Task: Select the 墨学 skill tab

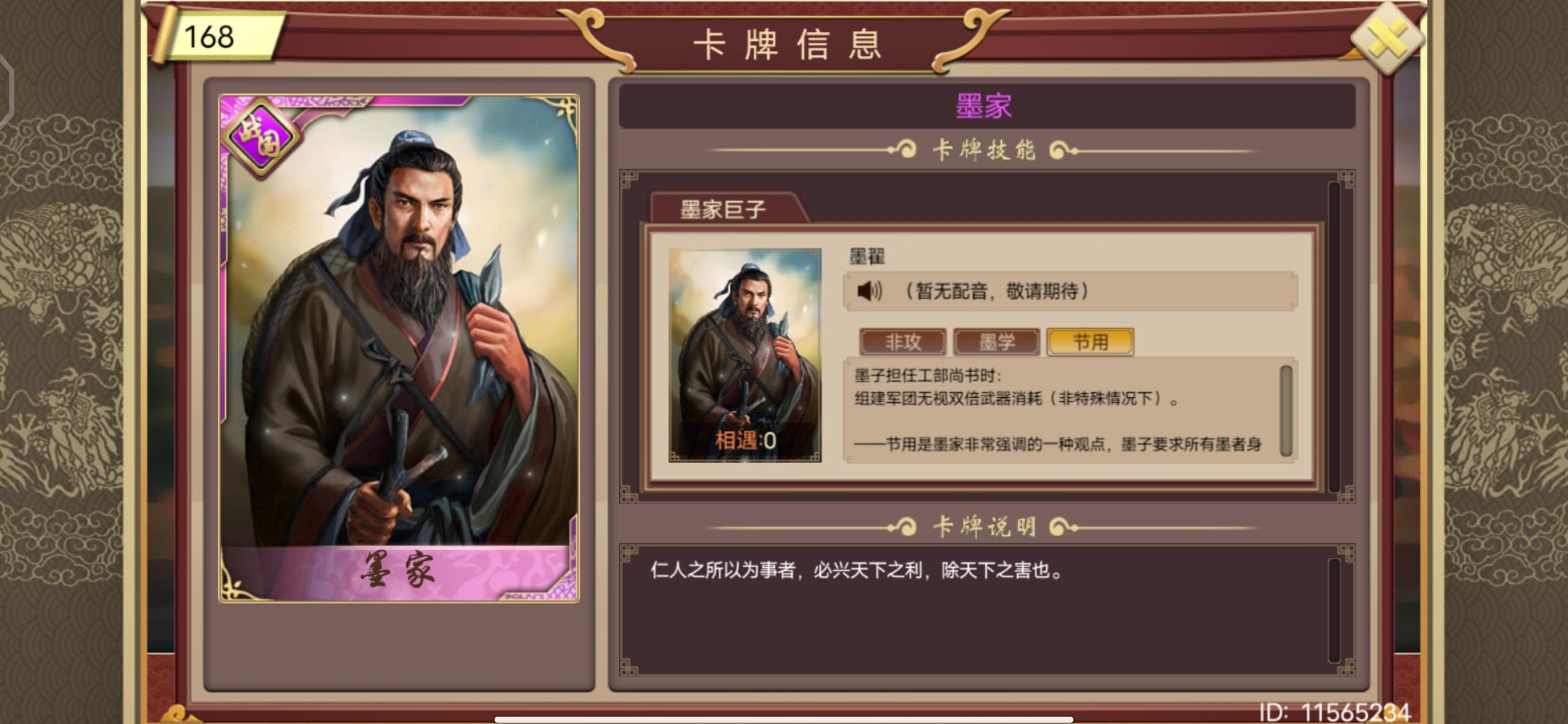Action: point(996,342)
